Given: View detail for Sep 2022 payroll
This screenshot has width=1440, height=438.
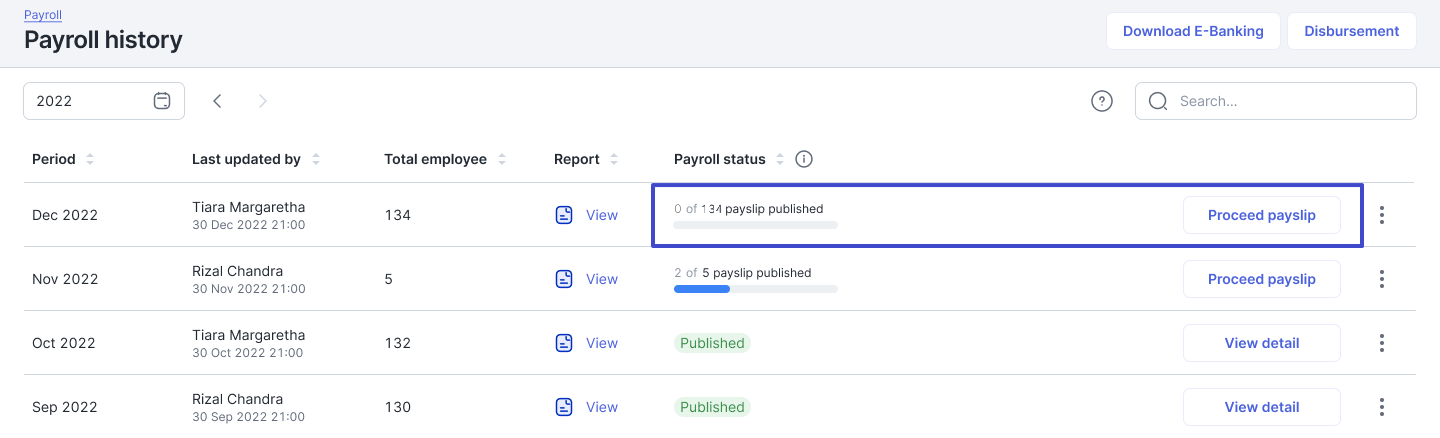Looking at the screenshot, I should pos(1261,407).
